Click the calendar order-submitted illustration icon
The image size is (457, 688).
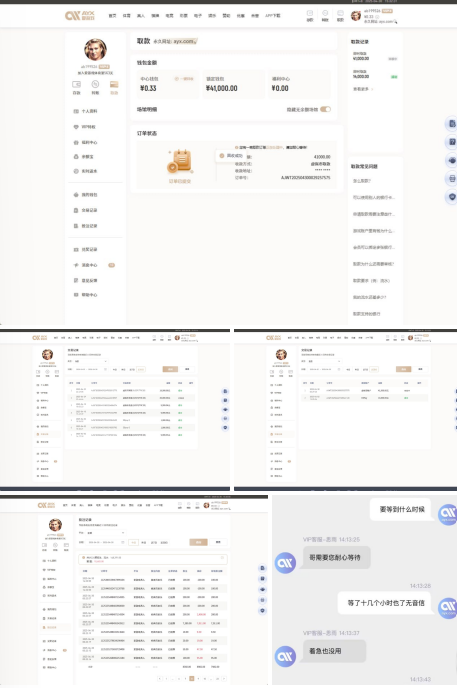pyautogui.click(x=179, y=161)
